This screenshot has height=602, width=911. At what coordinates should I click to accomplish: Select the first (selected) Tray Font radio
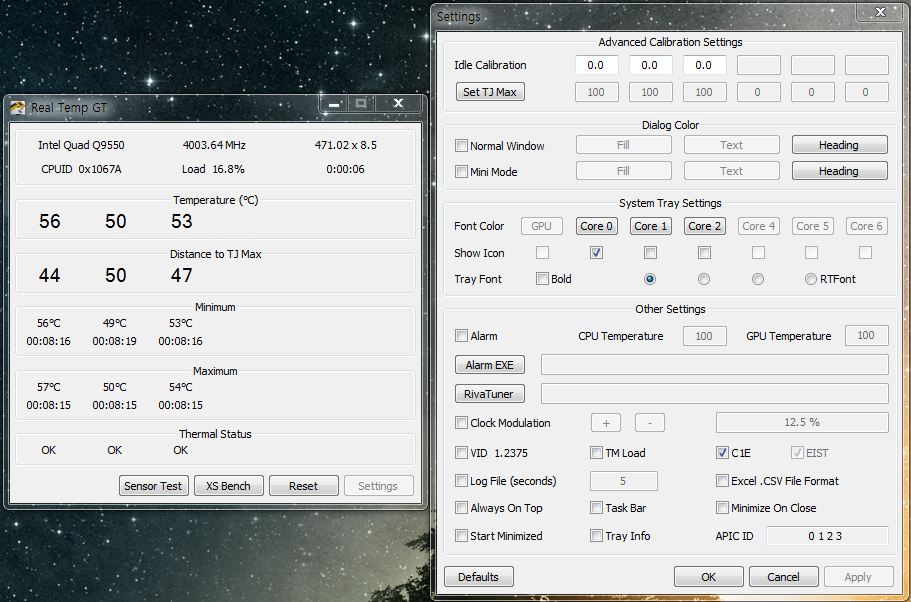(x=650, y=279)
